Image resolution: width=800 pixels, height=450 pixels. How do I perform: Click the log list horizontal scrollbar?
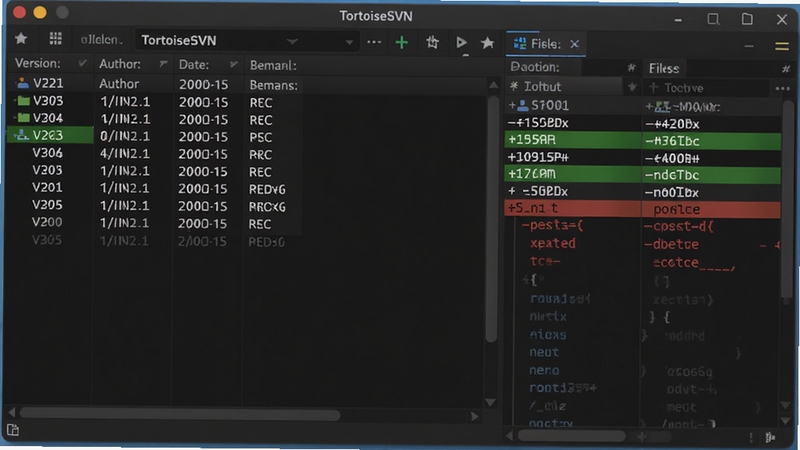click(180, 415)
